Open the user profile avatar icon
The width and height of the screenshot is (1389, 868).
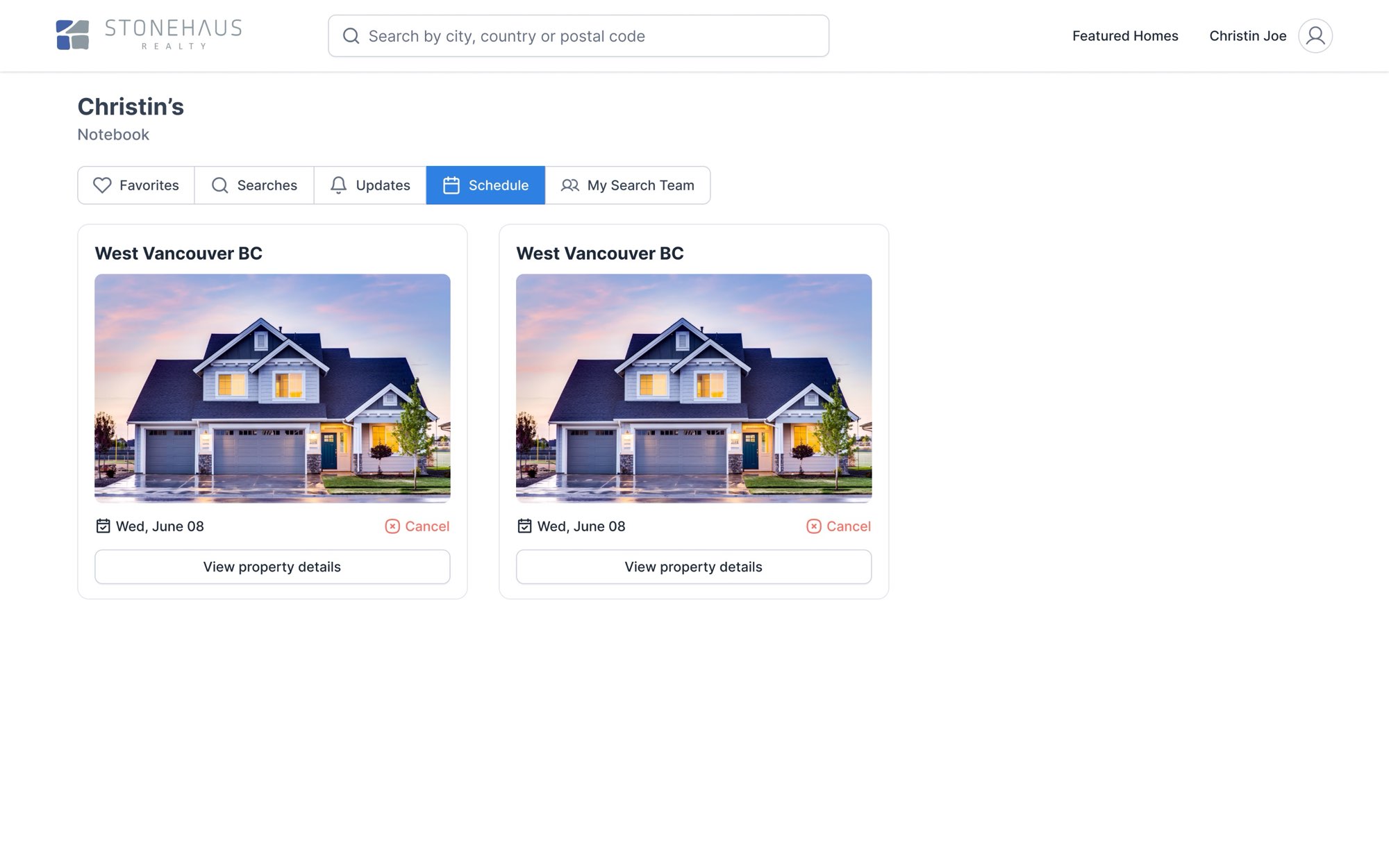click(x=1315, y=35)
